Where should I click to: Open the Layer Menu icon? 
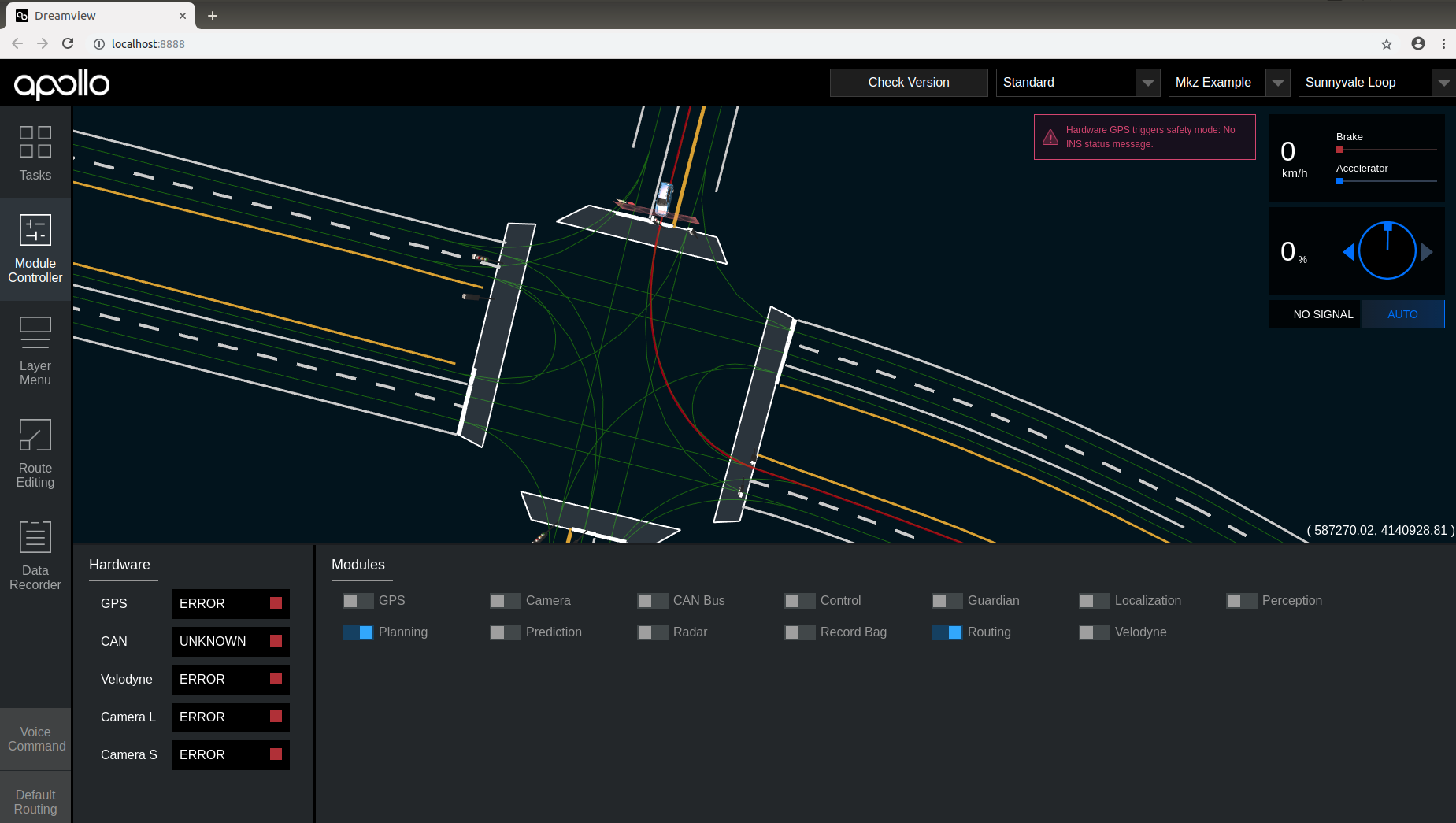pos(35,332)
